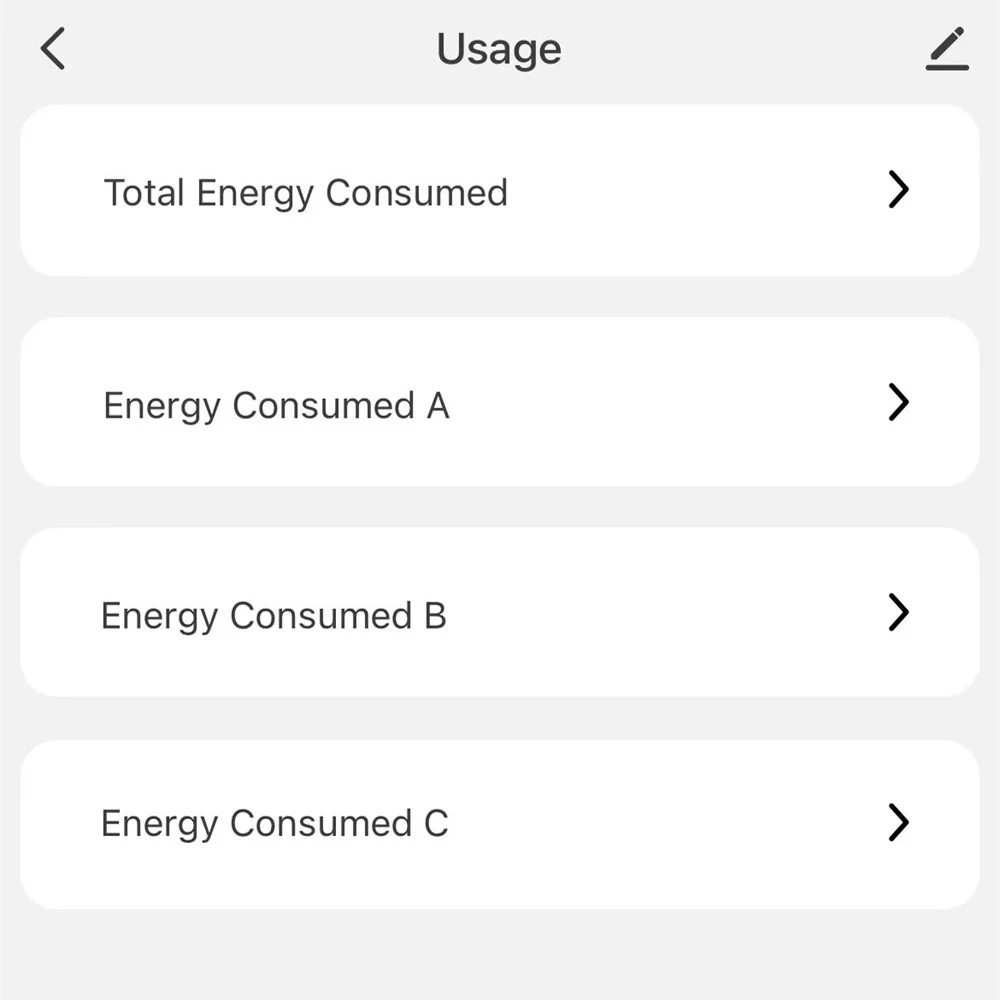This screenshot has height=1000, width=1000.
Task: Select the "Total Energy Consumed" text label
Action: [306, 192]
